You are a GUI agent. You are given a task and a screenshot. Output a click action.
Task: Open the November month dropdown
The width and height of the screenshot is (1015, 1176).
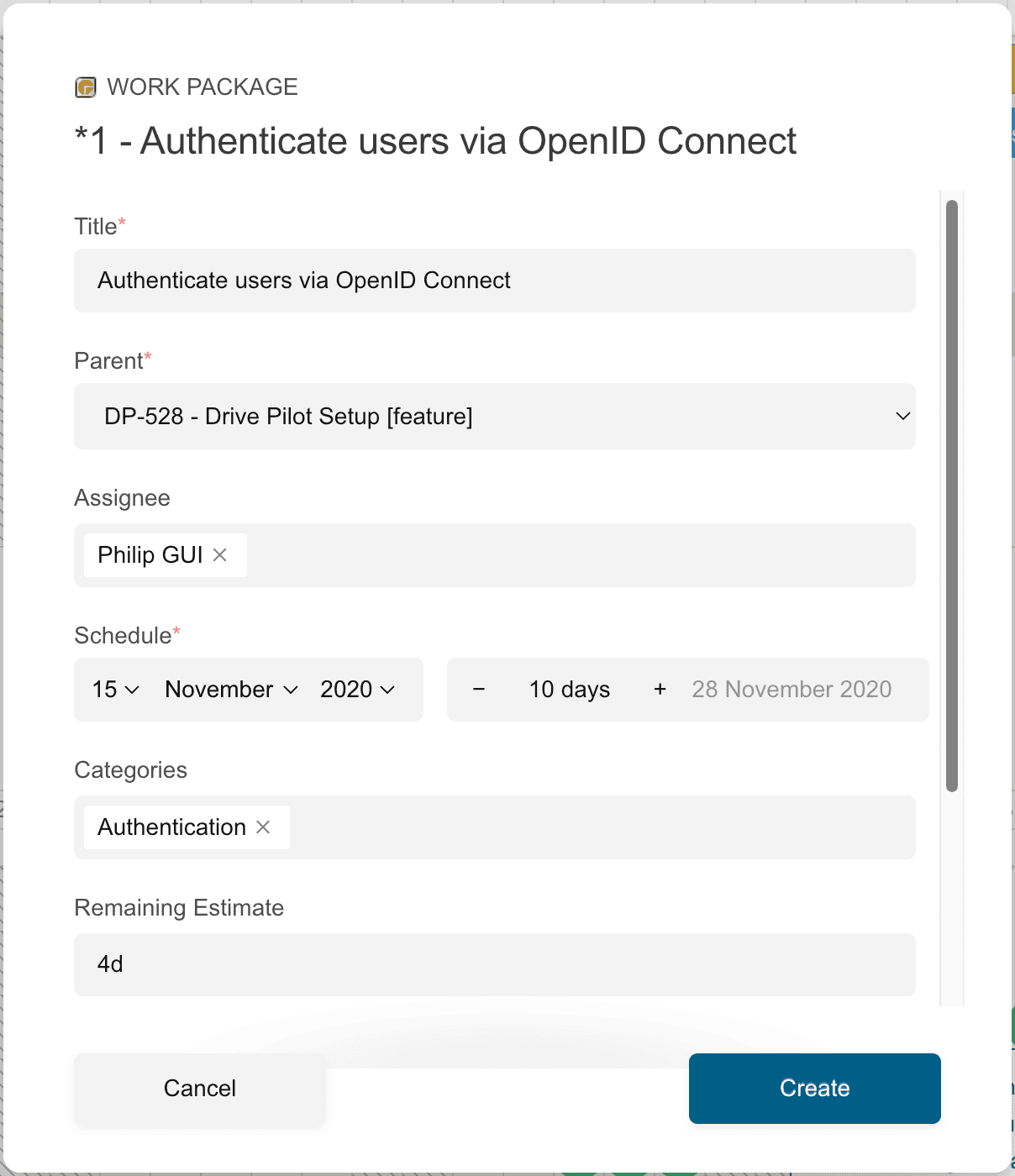pyautogui.click(x=232, y=690)
